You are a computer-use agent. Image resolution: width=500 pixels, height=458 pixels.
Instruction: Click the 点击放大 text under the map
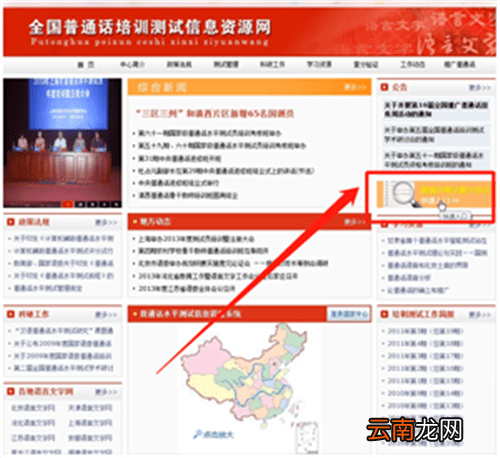click(218, 434)
